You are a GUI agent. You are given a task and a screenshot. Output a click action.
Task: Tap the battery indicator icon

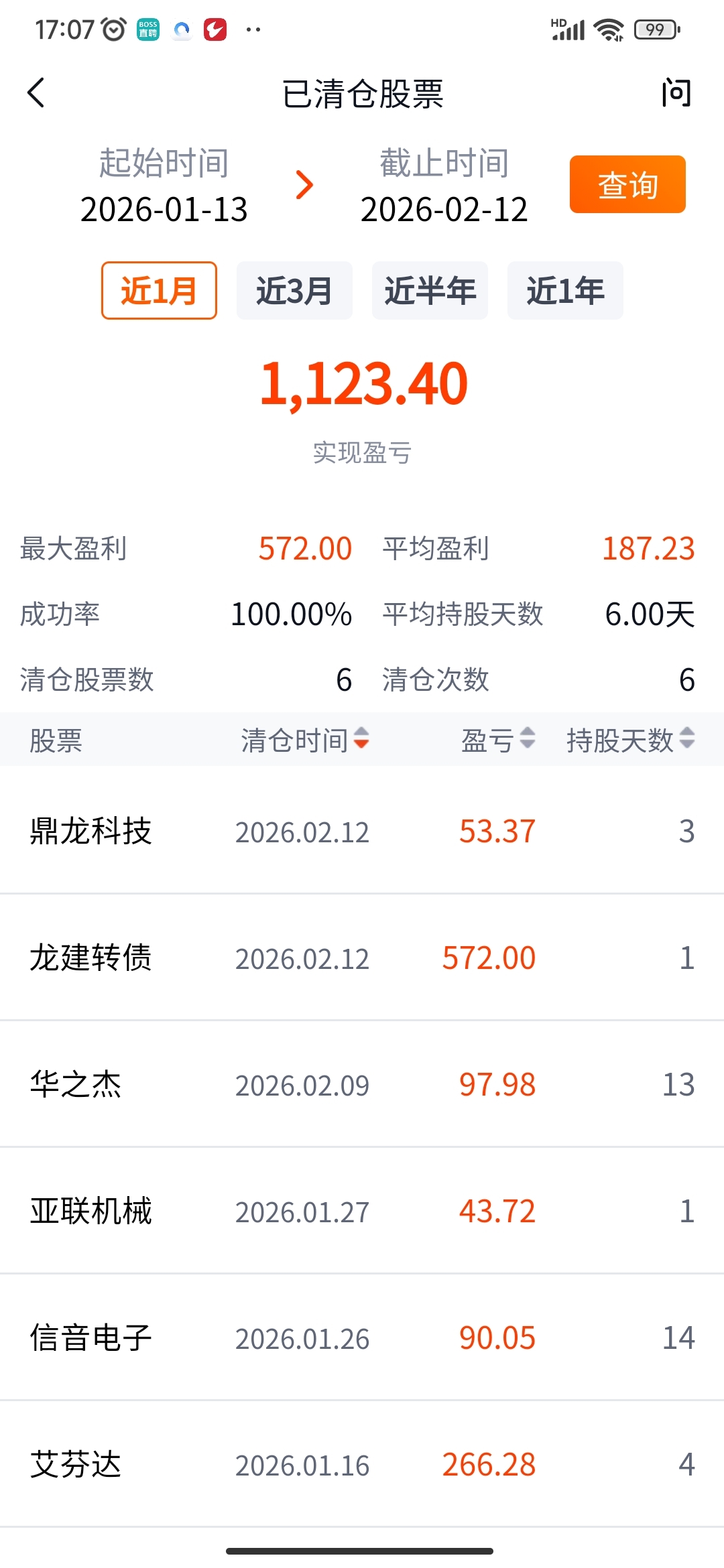[x=657, y=29]
